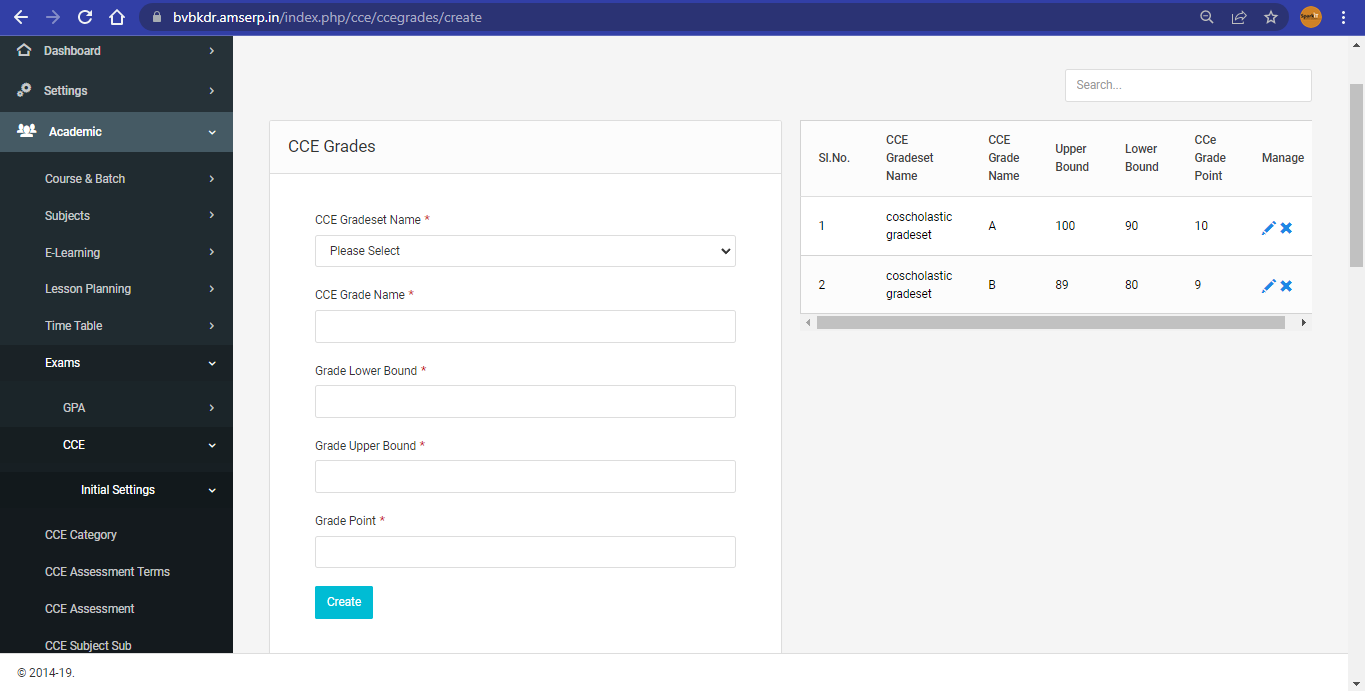
Task: Select CCE Category from the sidebar
Action: click(81, 534)
